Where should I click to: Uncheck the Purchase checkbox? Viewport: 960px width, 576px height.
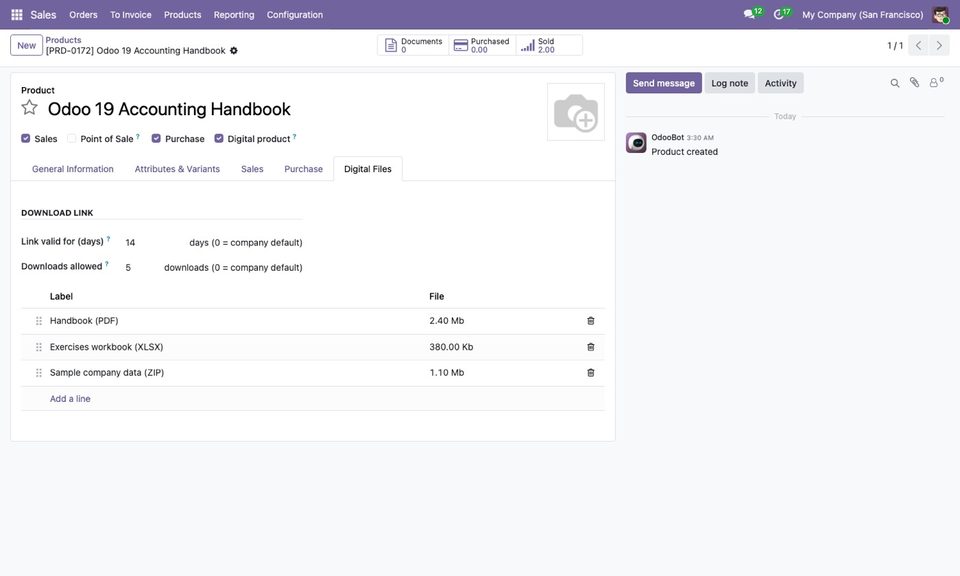156,138
